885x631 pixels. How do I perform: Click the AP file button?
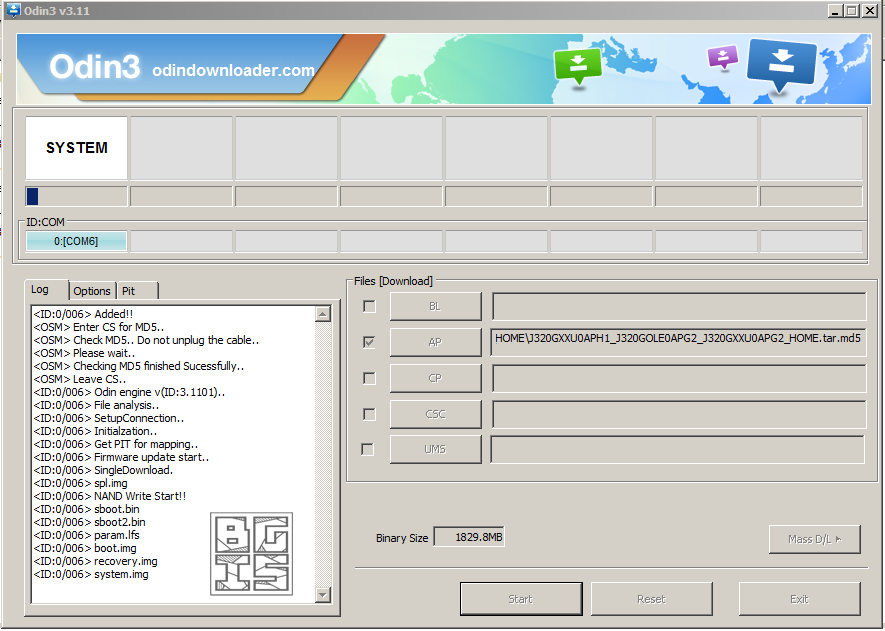(x=435, y=342)
